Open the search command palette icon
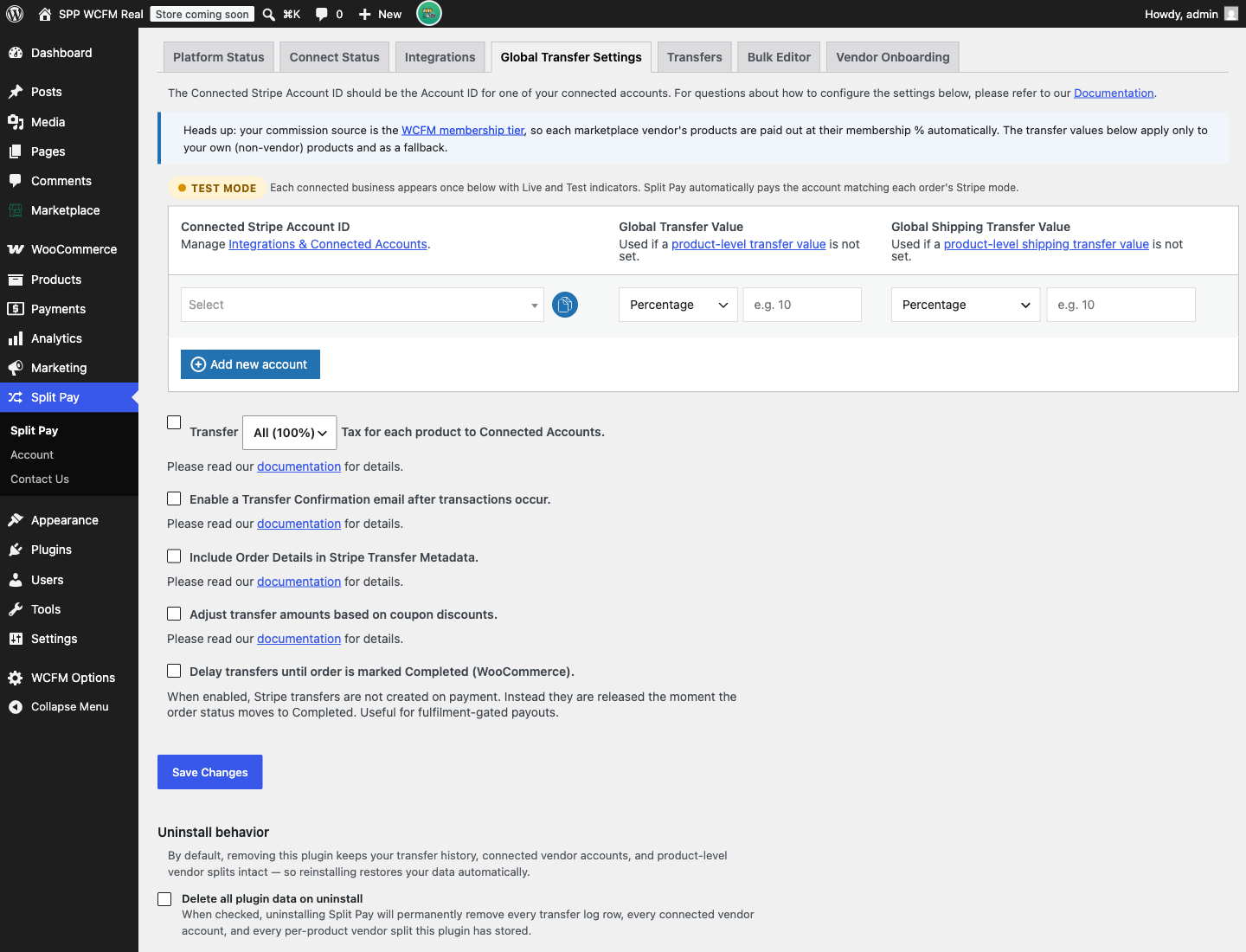Viewport: 1246px width, 952px height. [269, 14]
